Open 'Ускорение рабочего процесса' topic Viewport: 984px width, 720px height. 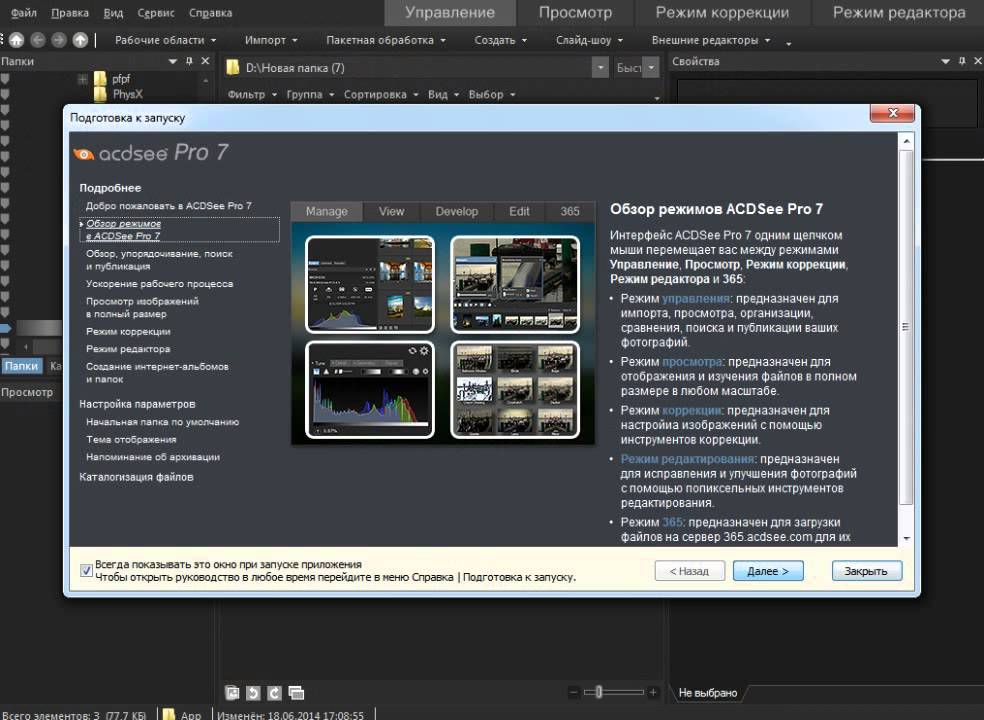tap(159, 284)
